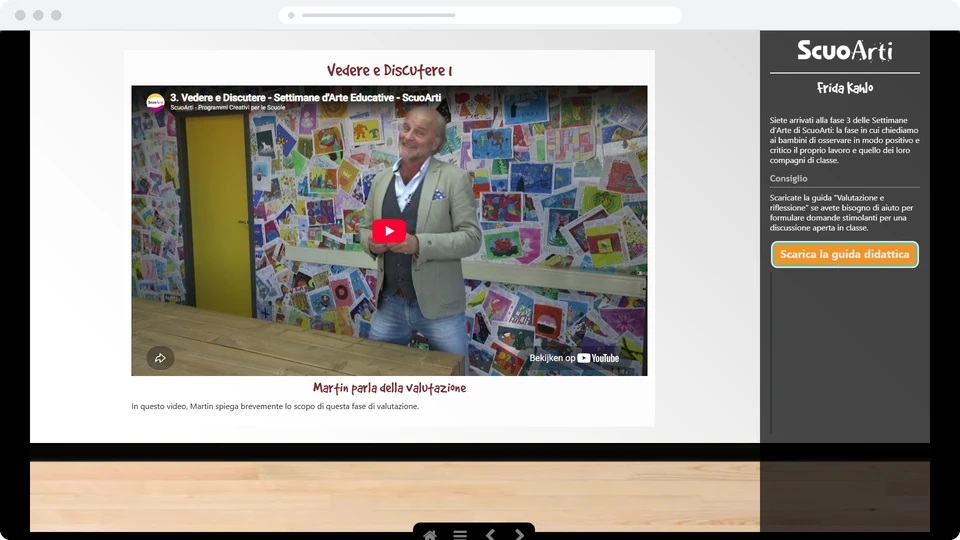Open the hamburger menu in bottom bar

(x=460, y=534)
